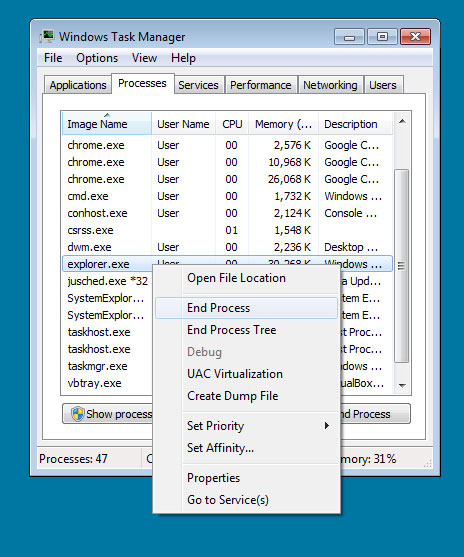Close the Windows Task Manager window
Viewport: 464px width, 557px height.
(x=415, y=37)
